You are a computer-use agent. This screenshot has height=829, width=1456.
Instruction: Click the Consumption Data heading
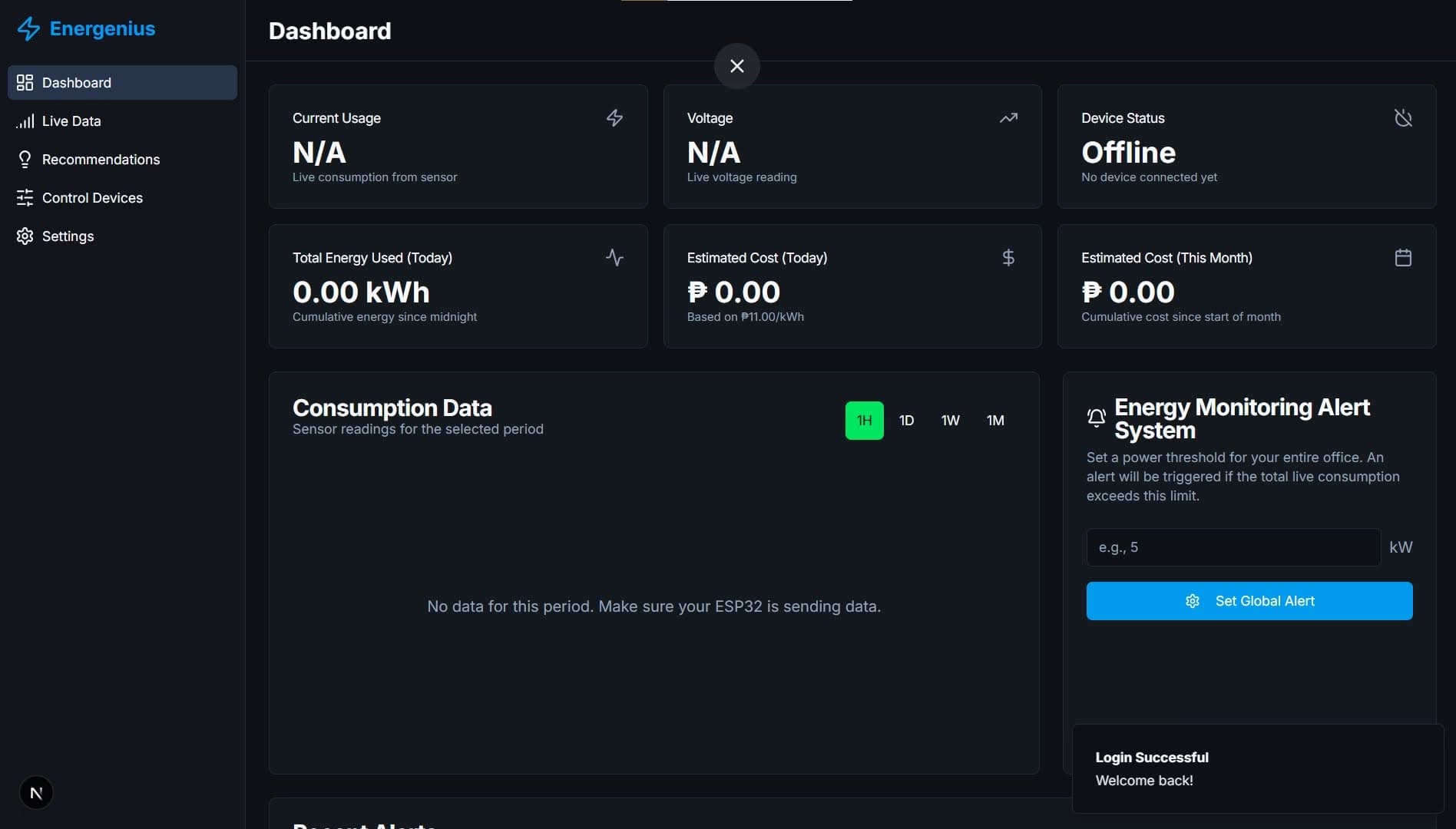(392, 408)
